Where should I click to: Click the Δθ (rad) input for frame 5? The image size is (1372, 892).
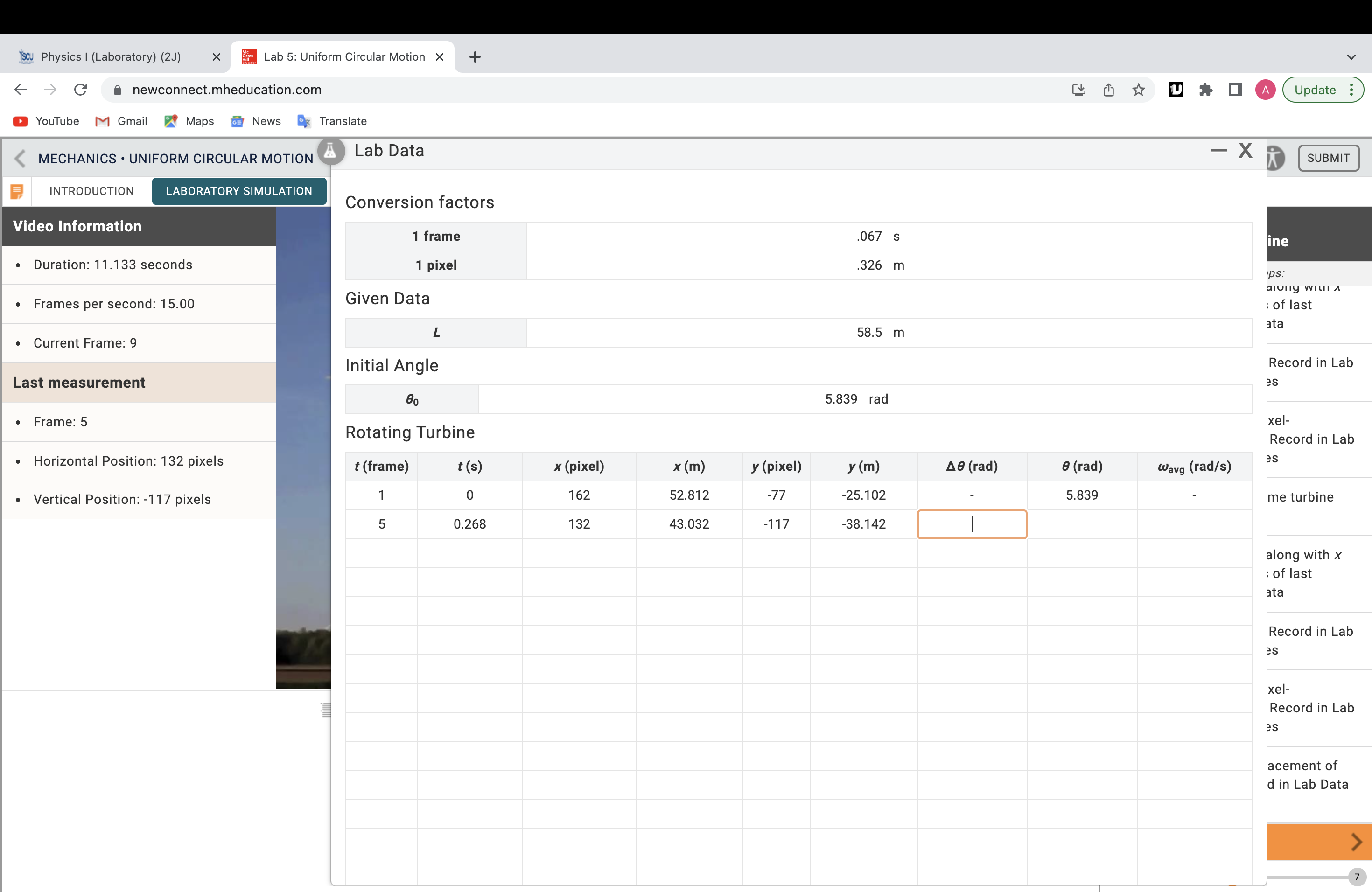click(971, 524)
